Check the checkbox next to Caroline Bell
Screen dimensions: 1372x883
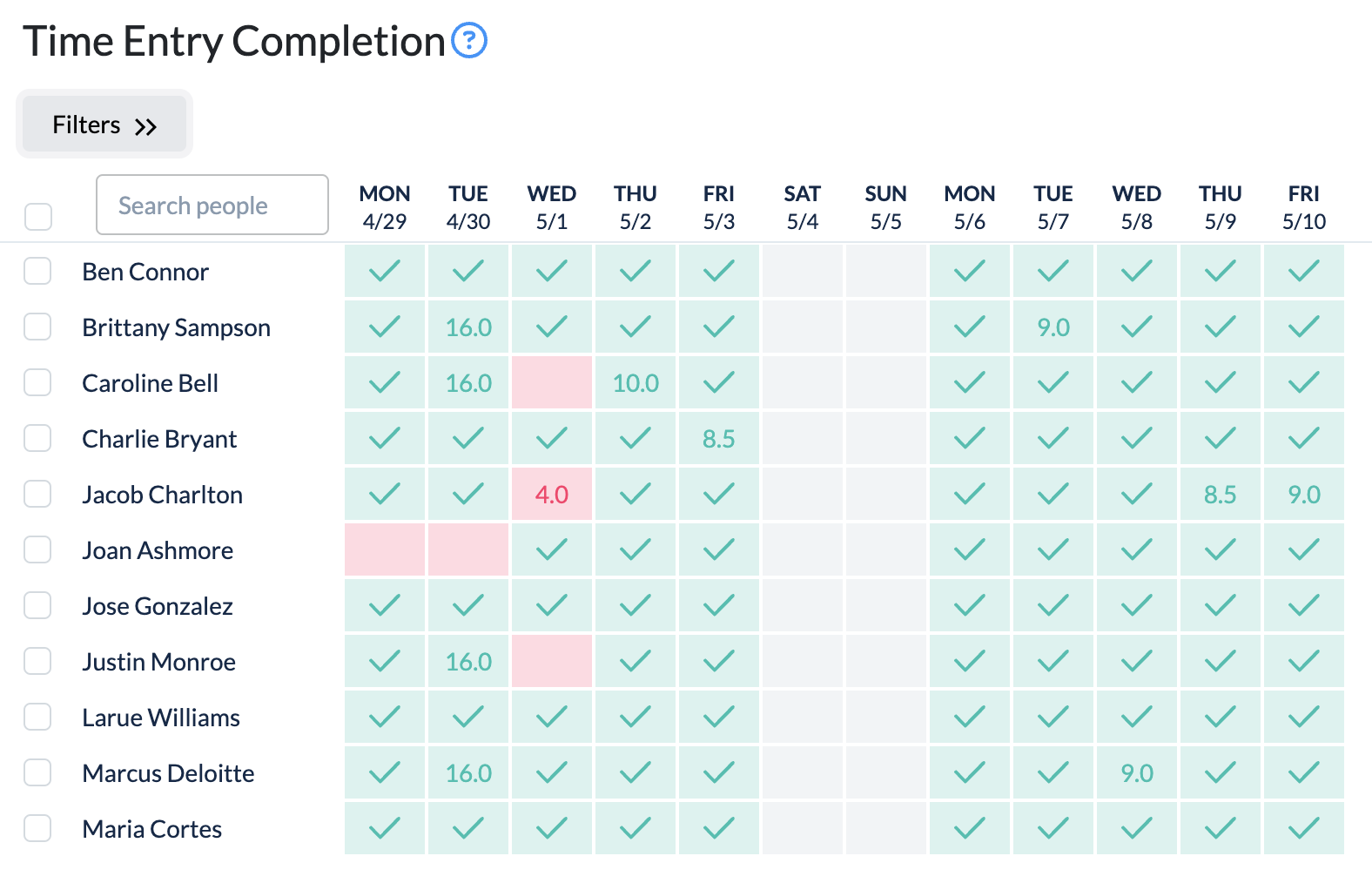coord(37,382)
